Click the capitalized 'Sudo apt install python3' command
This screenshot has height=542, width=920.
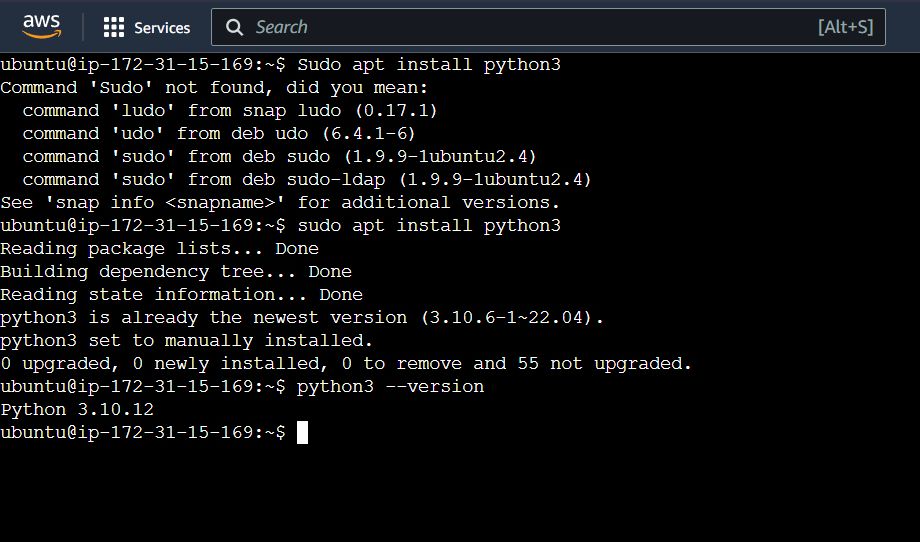429,64
